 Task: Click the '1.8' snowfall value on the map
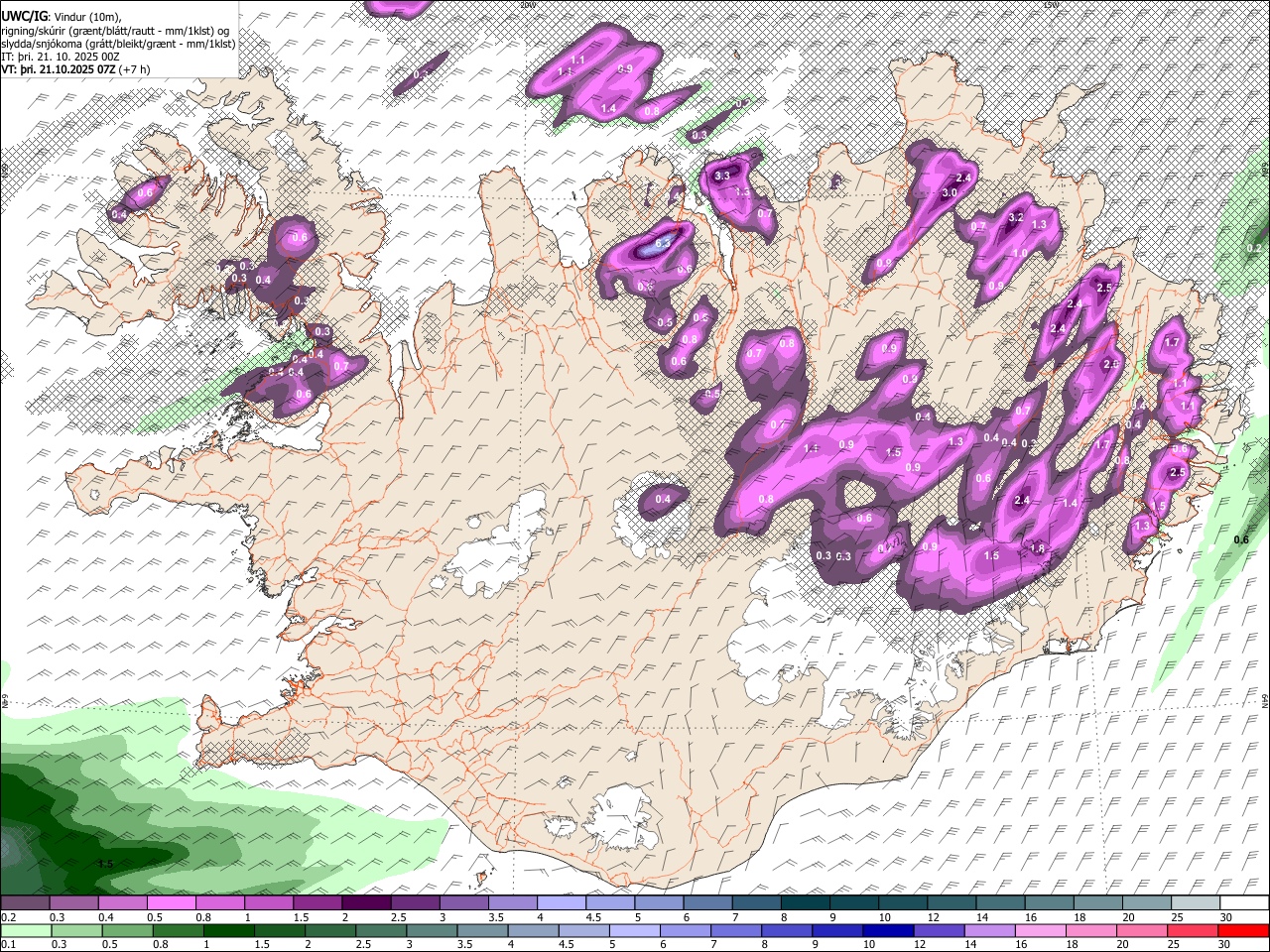click(x=1038, y=547)
